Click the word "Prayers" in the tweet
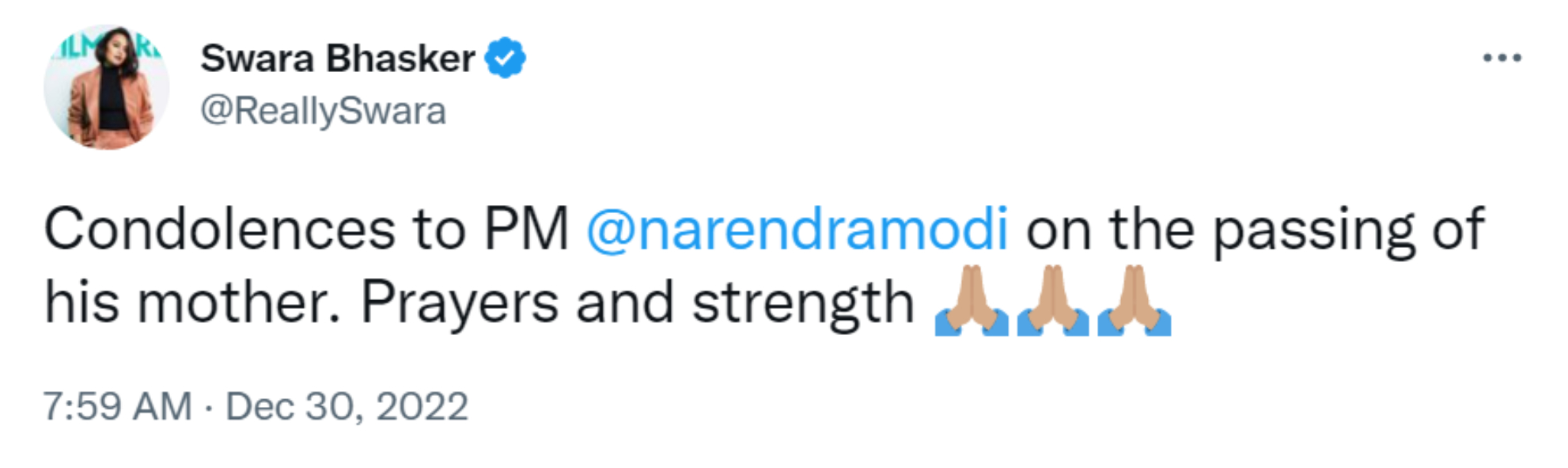This screenshot has width=1568, height=468. [x=459, y=303]
